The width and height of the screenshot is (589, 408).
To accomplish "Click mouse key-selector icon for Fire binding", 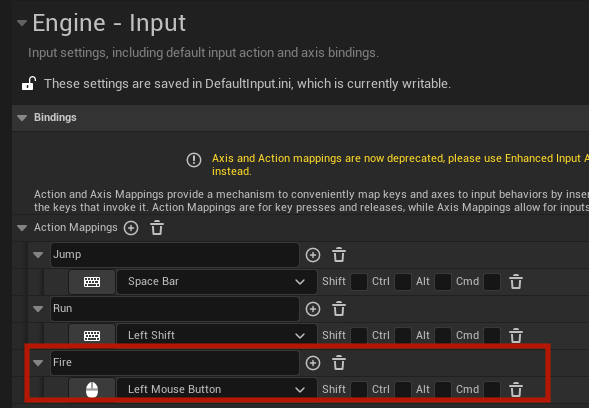I will pyautogui.click(x=92, y=389).
